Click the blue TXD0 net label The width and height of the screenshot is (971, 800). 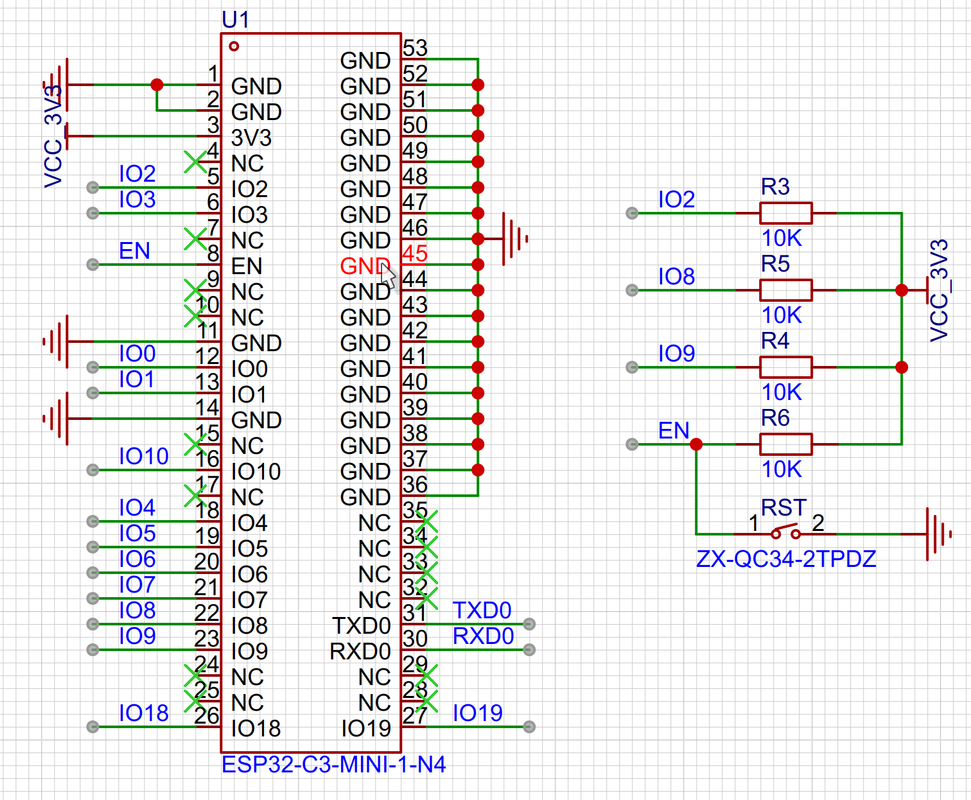(x=482, y=611)
